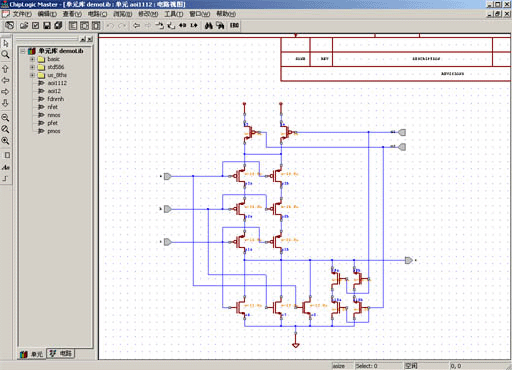This screenshot has height=370, width=512.
Task: Switch to the 电路 tab
Action: coord(61,354)
